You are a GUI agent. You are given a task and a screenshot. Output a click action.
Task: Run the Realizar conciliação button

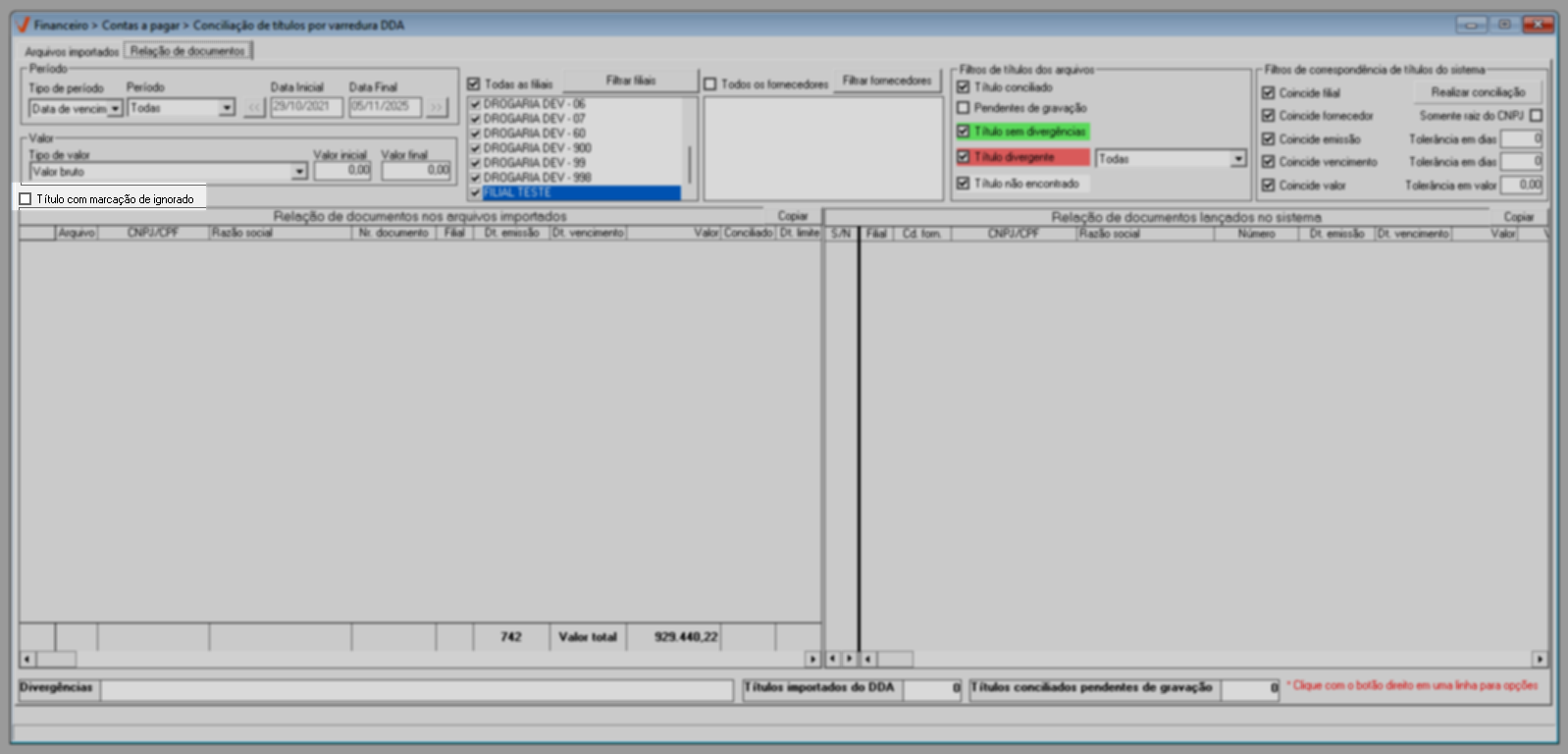pos(1478,92)
